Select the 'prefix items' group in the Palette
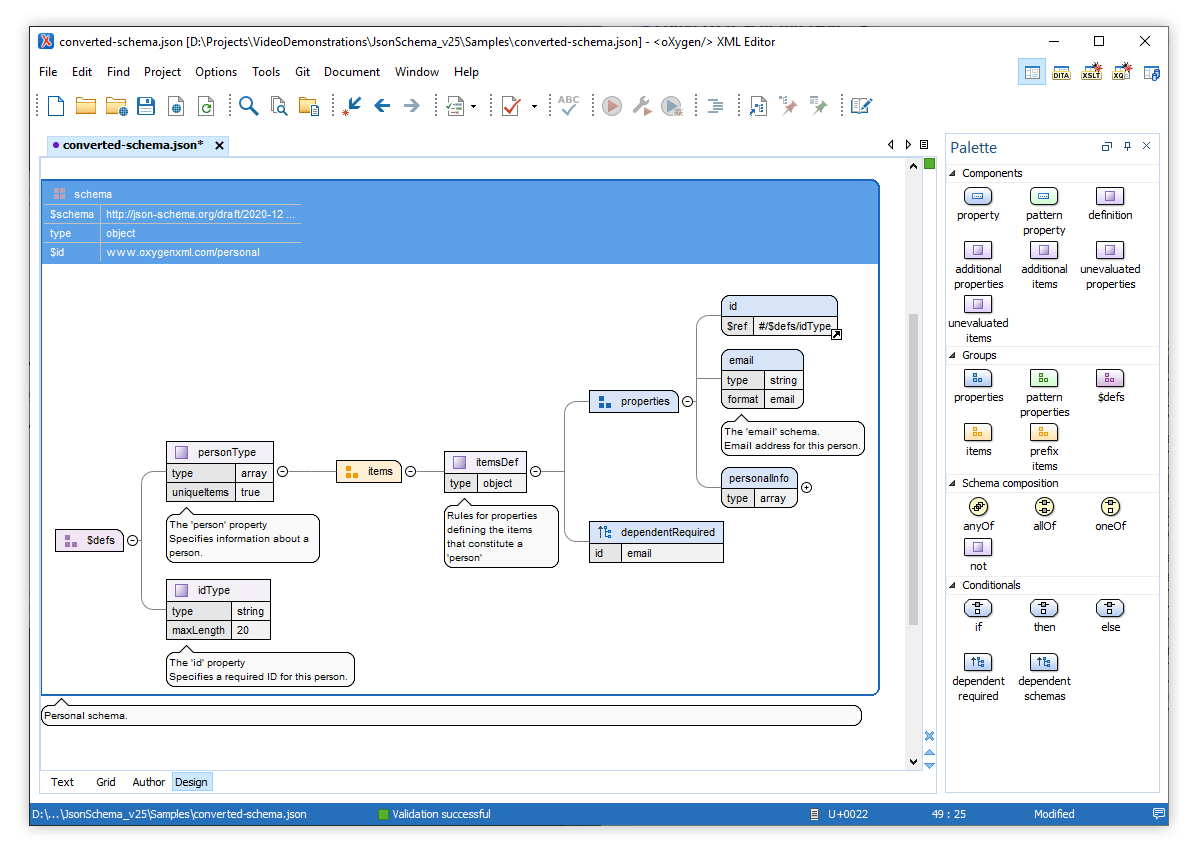Image resolution: width=1200 pixels, height=850 pixels. [x=1044, y=447]
